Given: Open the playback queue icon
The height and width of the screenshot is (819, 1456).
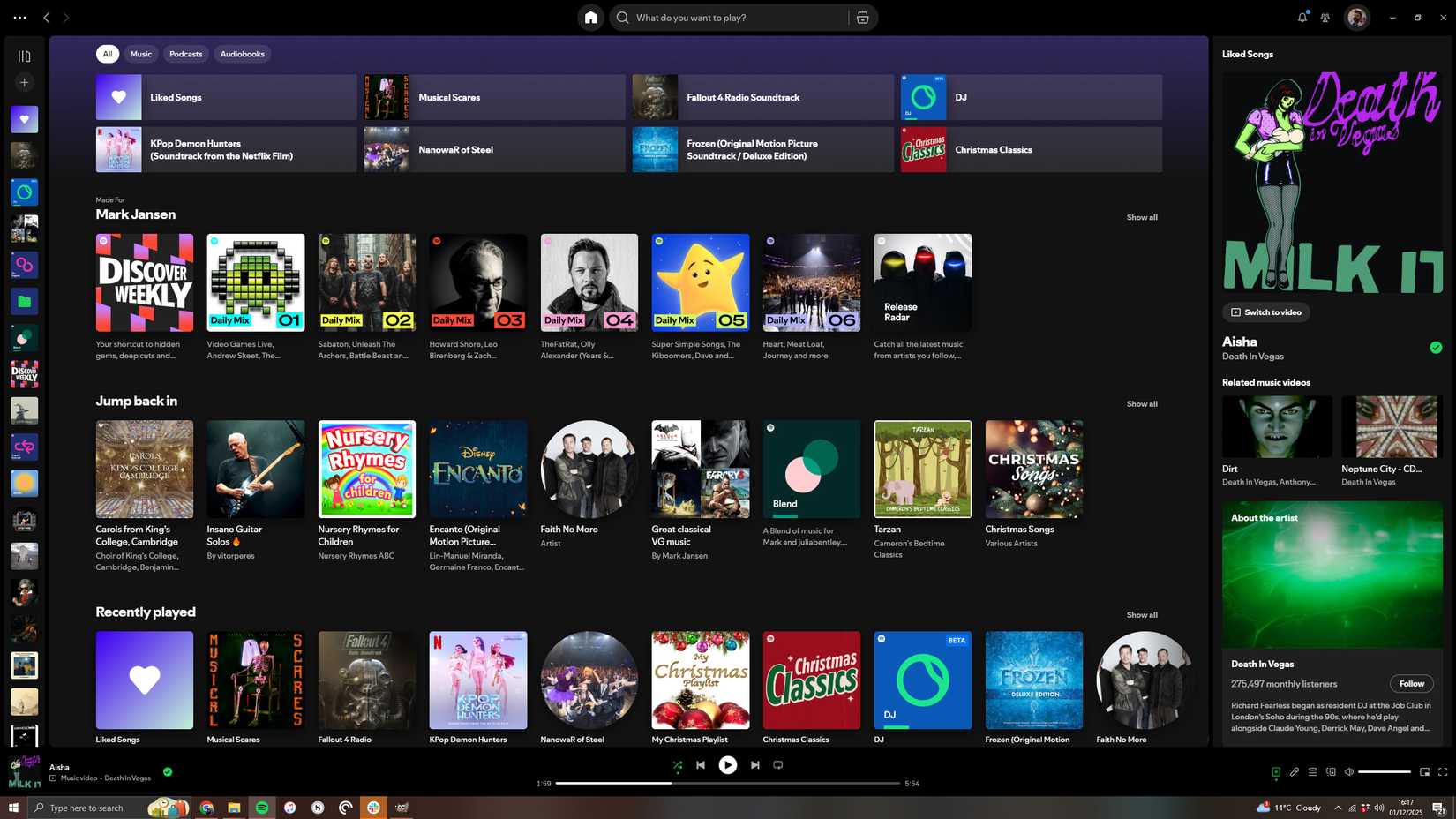Looking at the screenshot, I should click(1313, 771).
